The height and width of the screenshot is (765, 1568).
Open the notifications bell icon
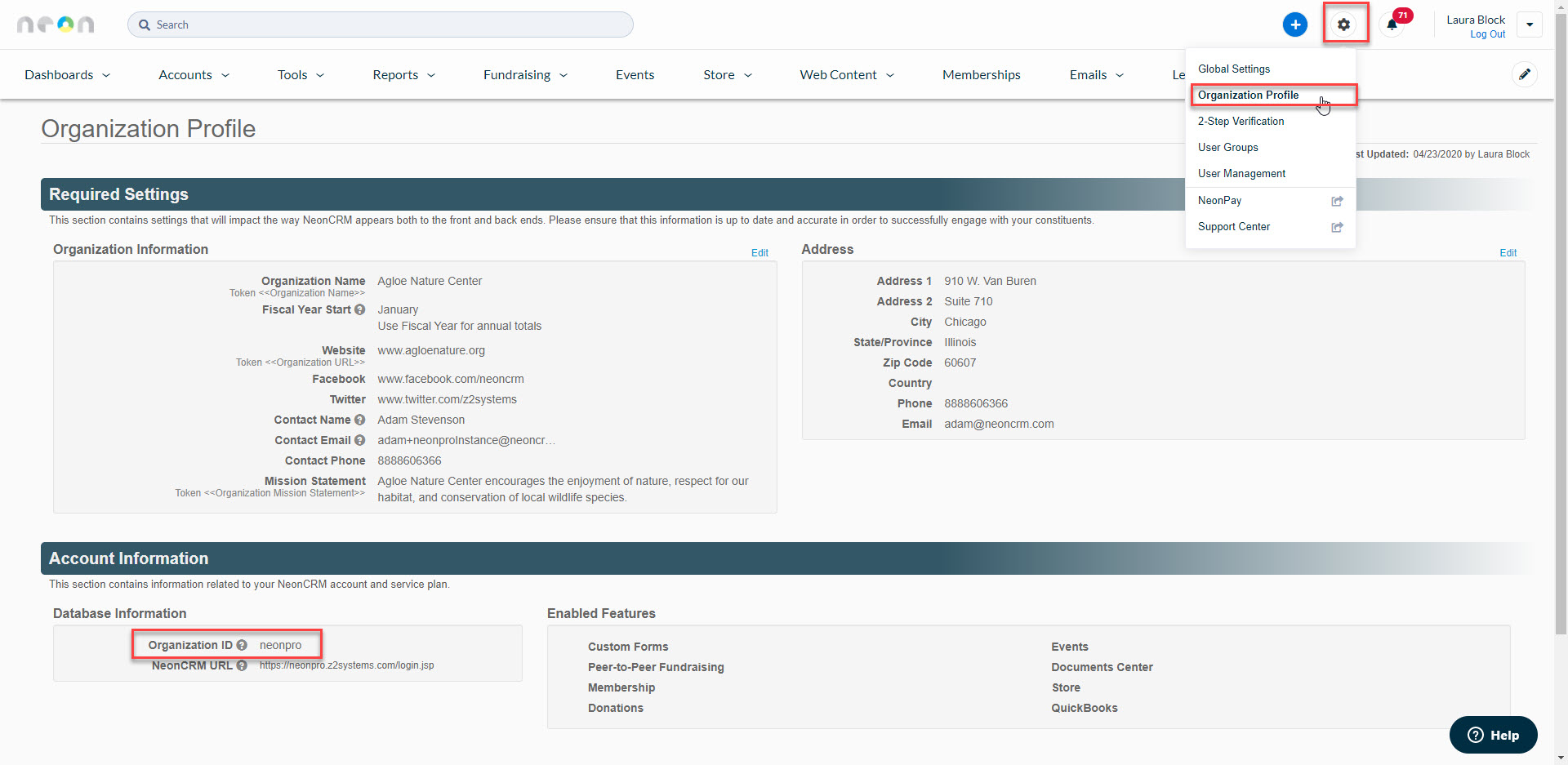(x=1392, y=24)
